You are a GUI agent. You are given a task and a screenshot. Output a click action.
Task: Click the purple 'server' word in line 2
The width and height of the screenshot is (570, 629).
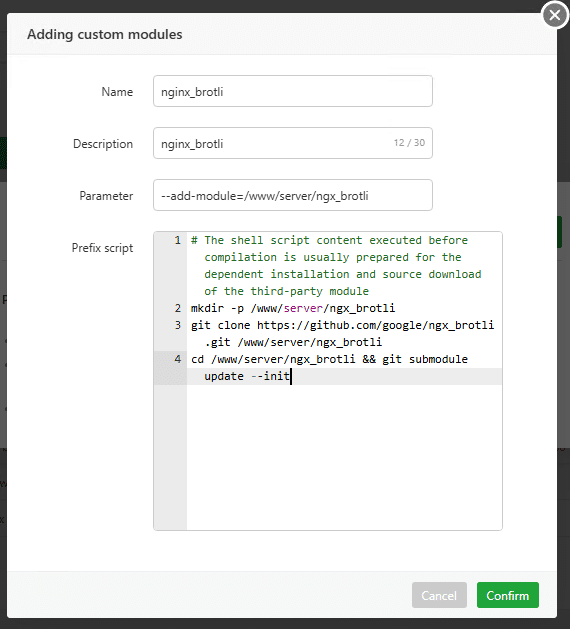pos(303,308)
